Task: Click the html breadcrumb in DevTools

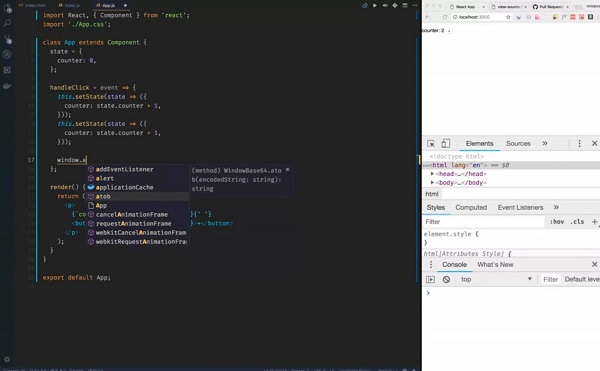Action: tap(432, 194)
